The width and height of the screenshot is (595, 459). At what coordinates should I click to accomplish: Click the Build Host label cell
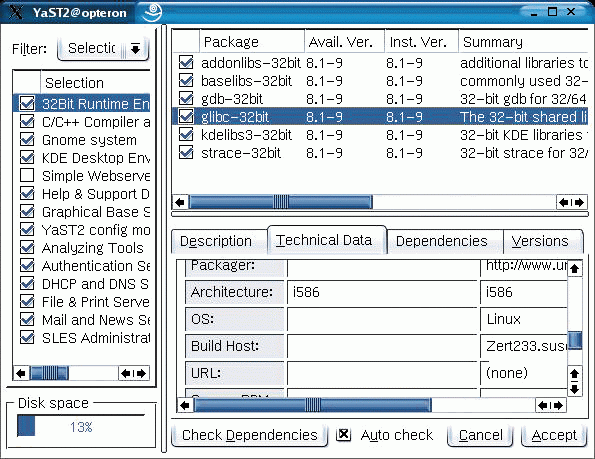click(235, 346)
